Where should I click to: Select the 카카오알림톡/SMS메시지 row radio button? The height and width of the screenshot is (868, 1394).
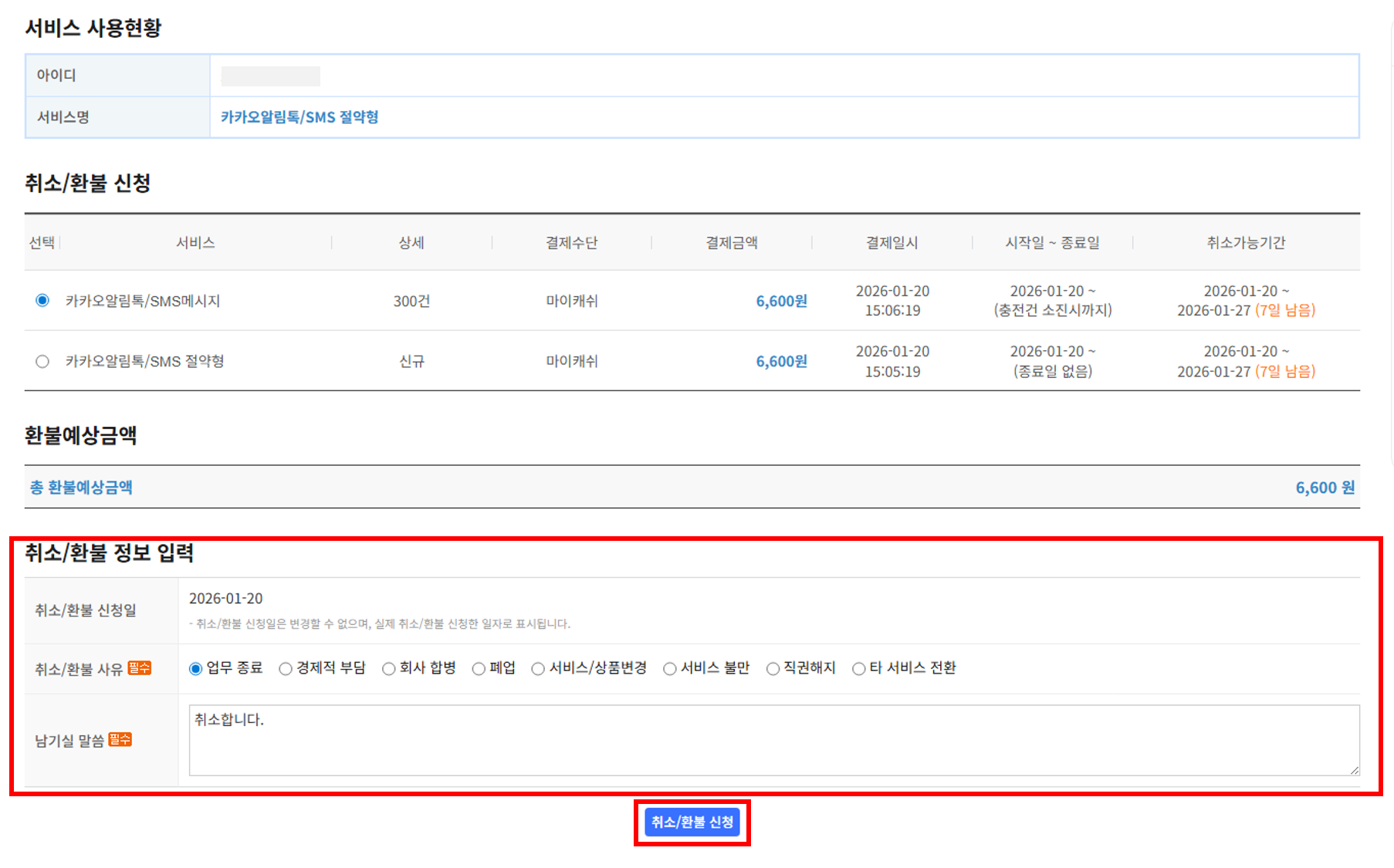(42, 300)
